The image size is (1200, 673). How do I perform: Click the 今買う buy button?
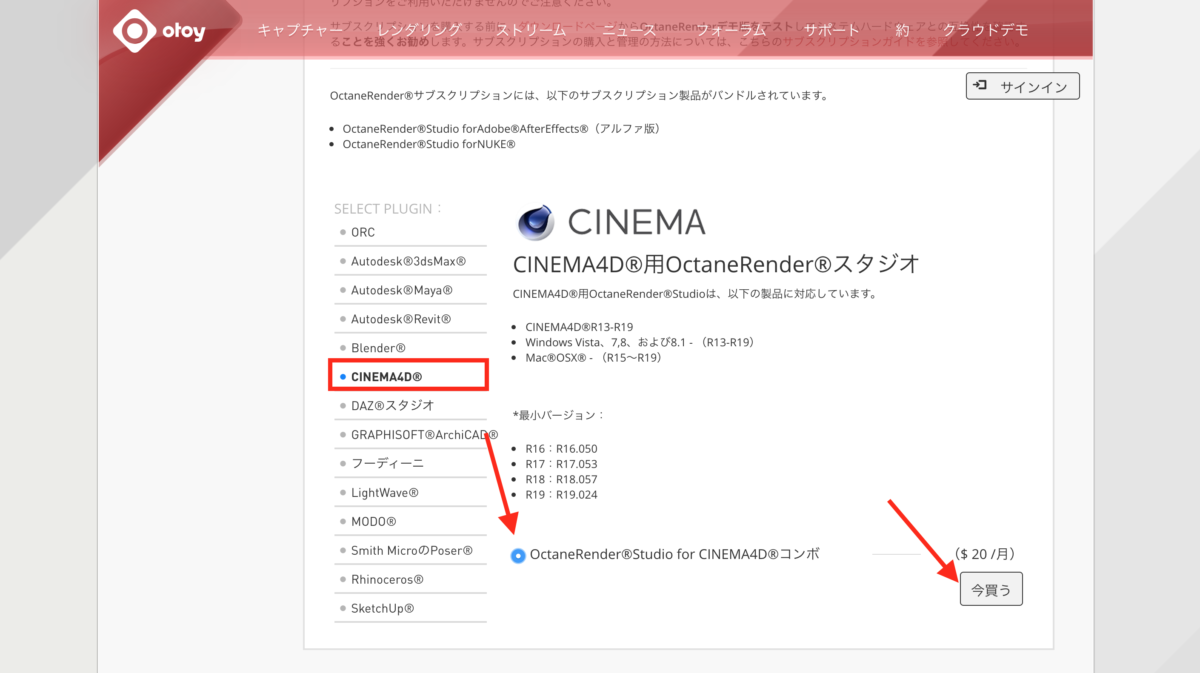tap(991, 590)
